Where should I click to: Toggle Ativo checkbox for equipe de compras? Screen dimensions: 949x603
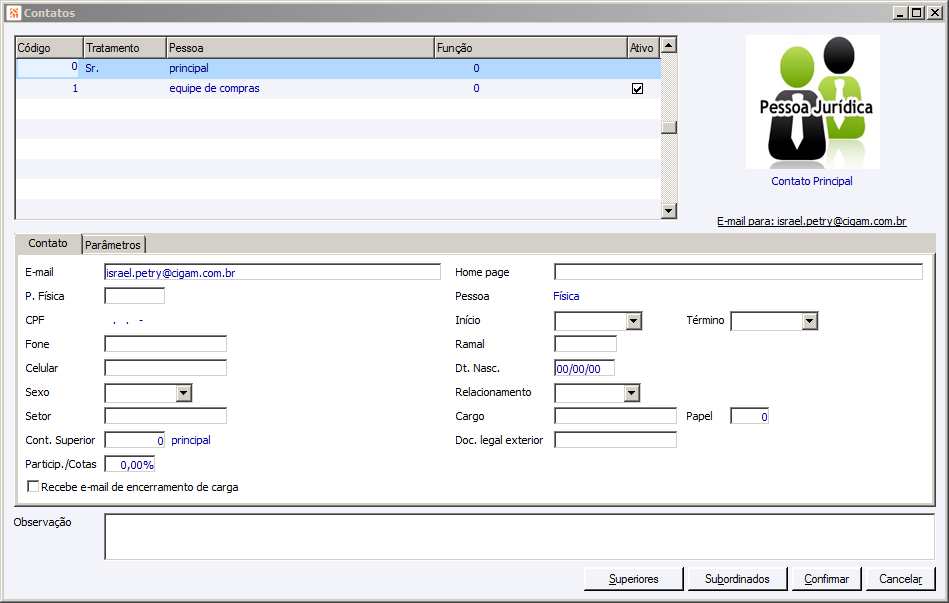pyautogui.click(x=637, y=89)
